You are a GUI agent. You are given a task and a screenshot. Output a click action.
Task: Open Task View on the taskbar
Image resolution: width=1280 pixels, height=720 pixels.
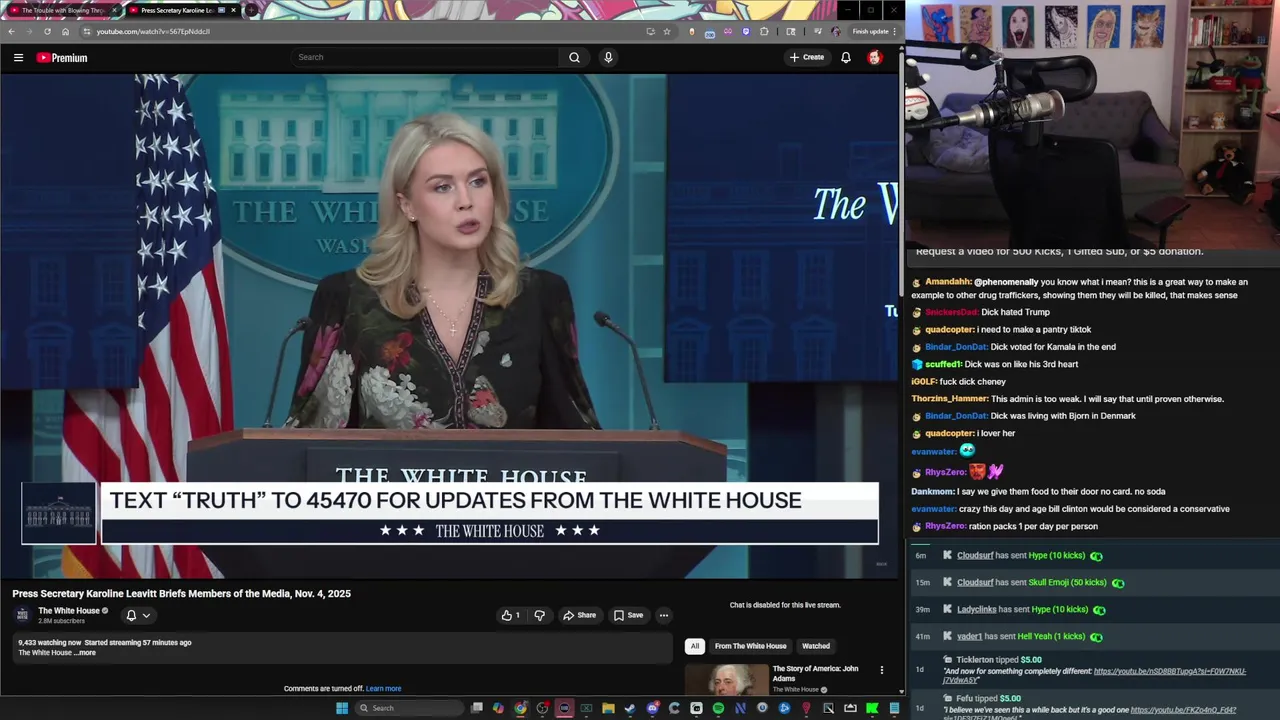(x=477, y=708)
